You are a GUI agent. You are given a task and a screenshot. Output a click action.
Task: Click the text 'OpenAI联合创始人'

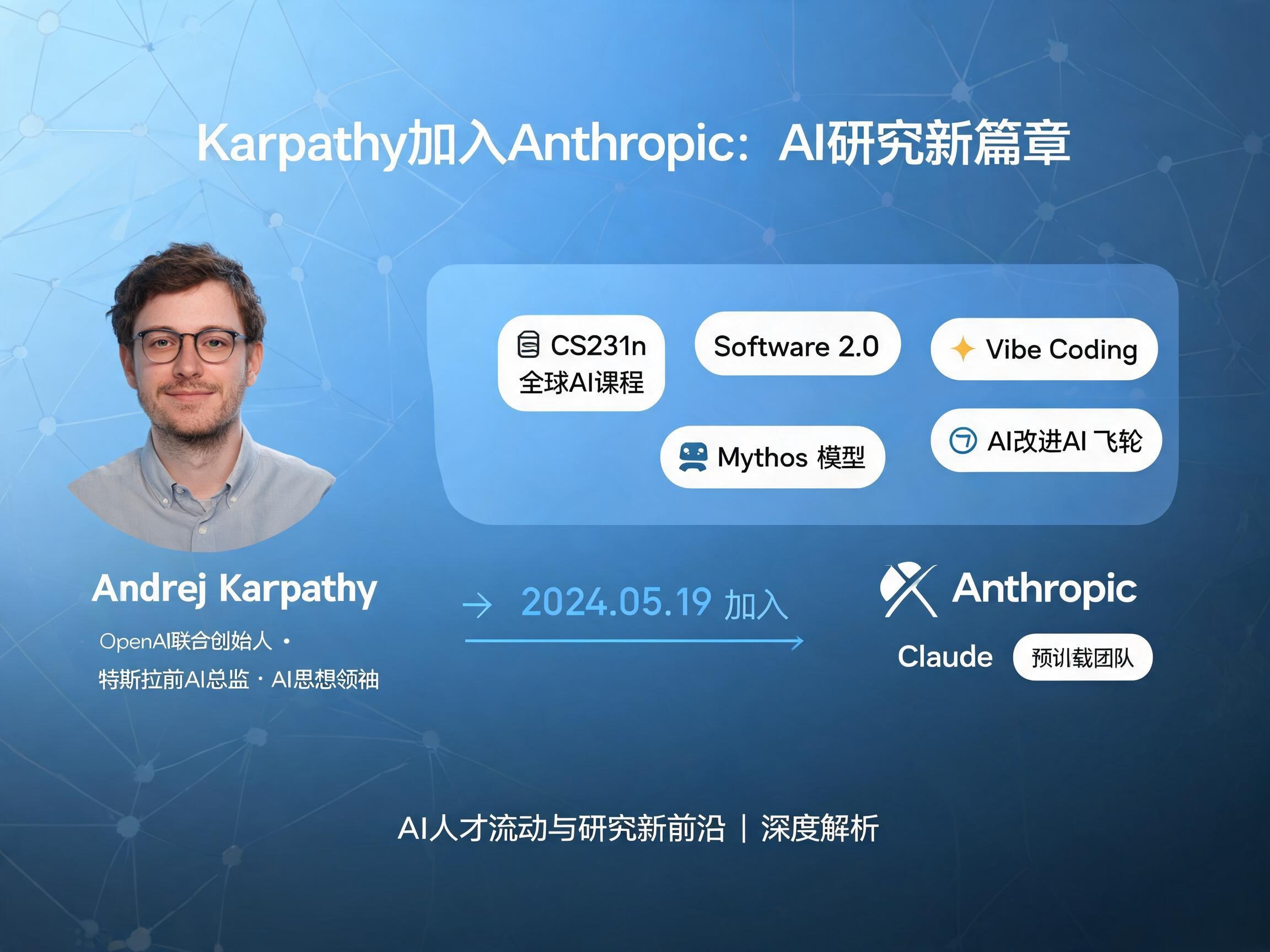[185, 641]
